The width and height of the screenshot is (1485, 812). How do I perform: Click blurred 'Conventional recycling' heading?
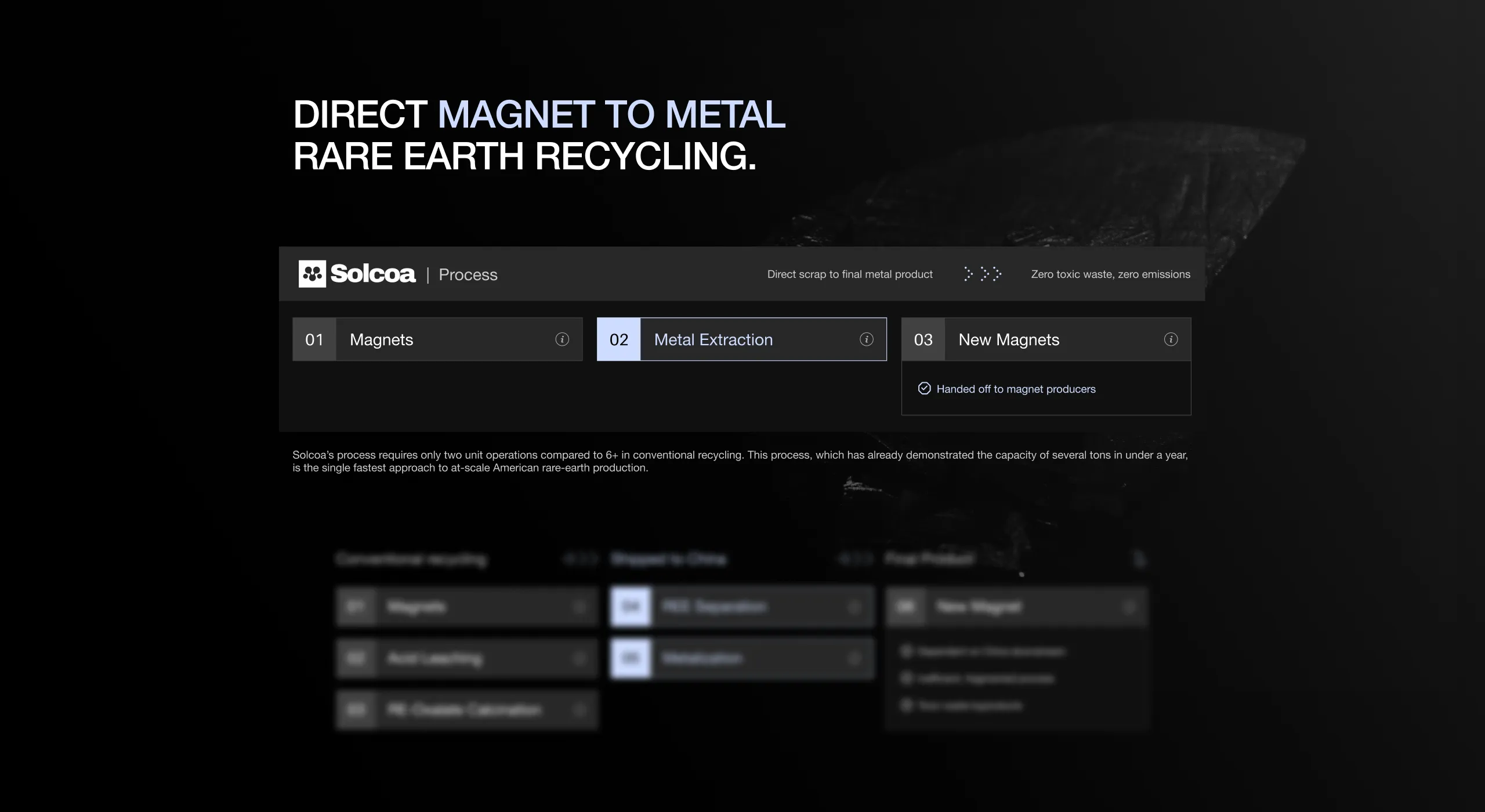pos(412,559)
